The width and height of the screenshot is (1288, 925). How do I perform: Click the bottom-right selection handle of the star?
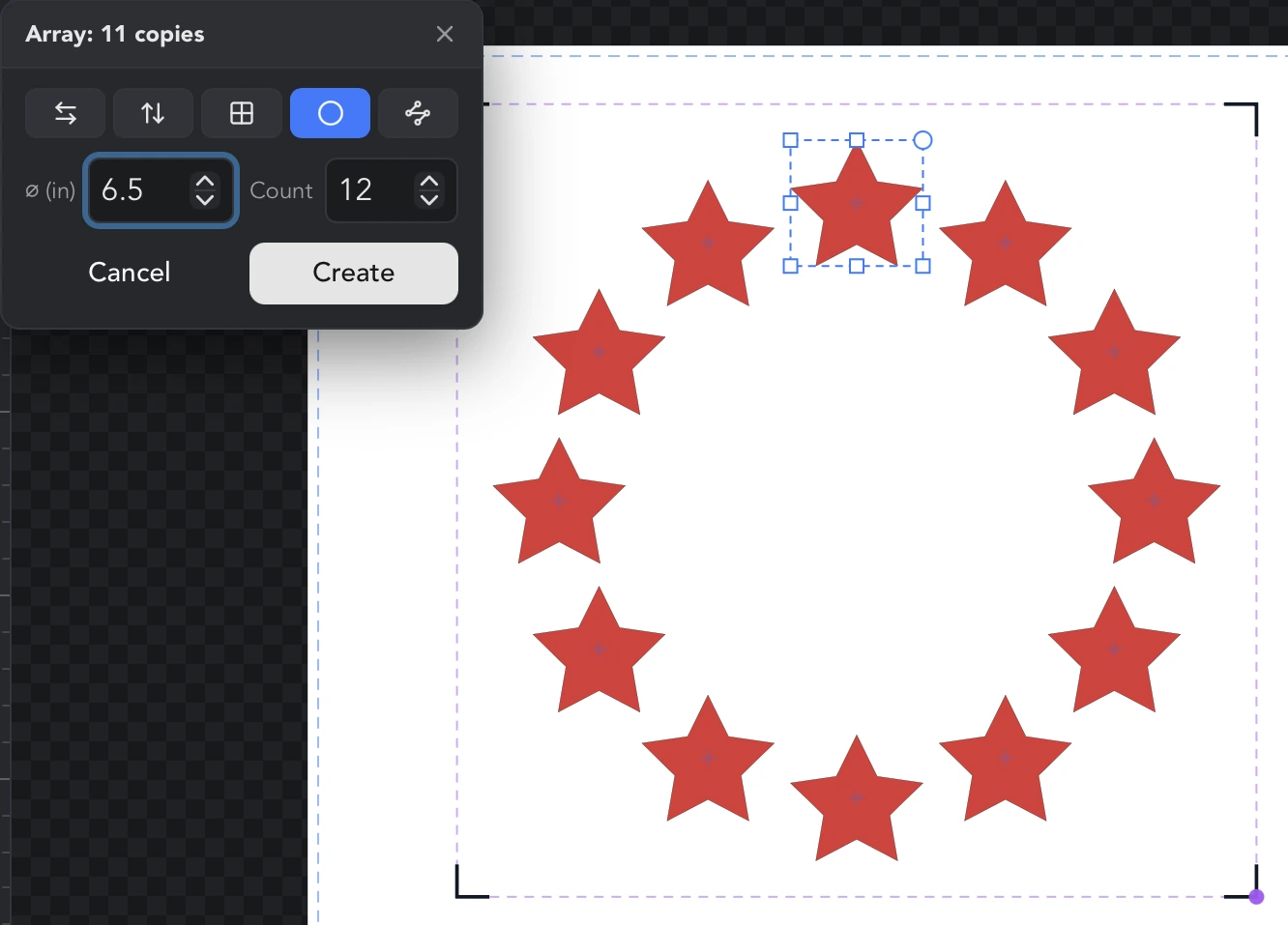pyautogui.click(x=923, y=266)
